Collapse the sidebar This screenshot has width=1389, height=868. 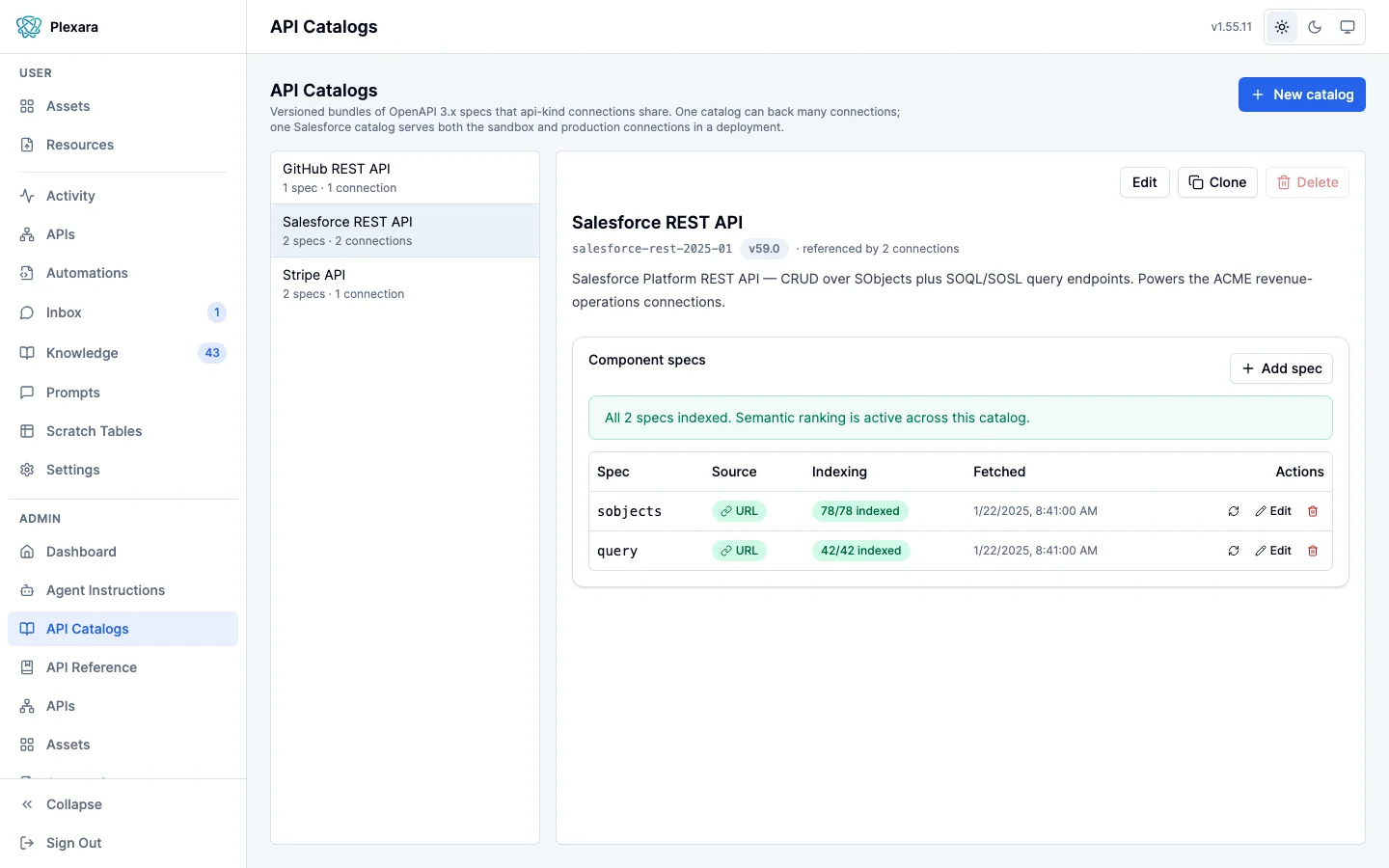(x=123, y=804)
